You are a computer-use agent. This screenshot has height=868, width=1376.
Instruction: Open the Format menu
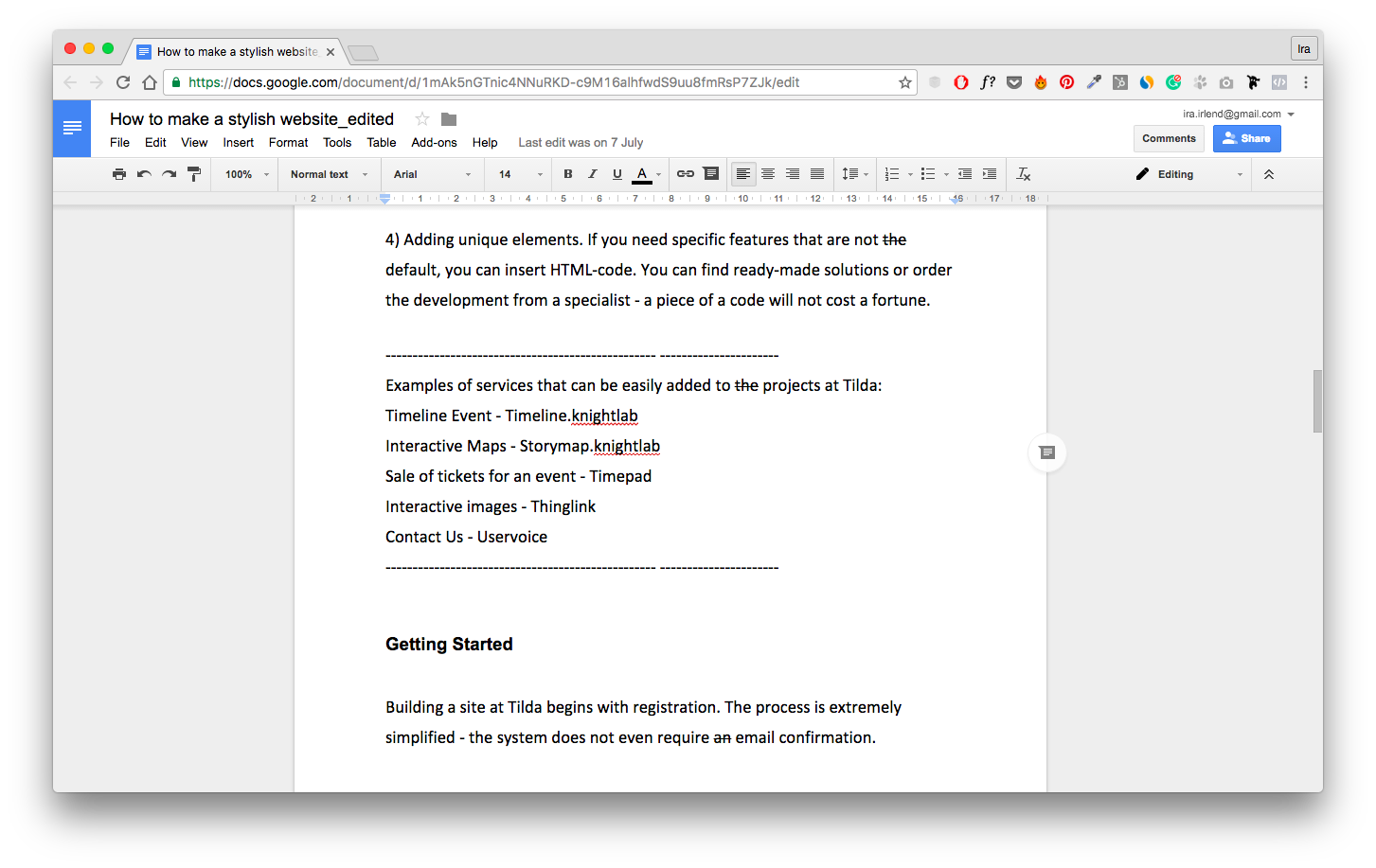click(x=288, y=143)
